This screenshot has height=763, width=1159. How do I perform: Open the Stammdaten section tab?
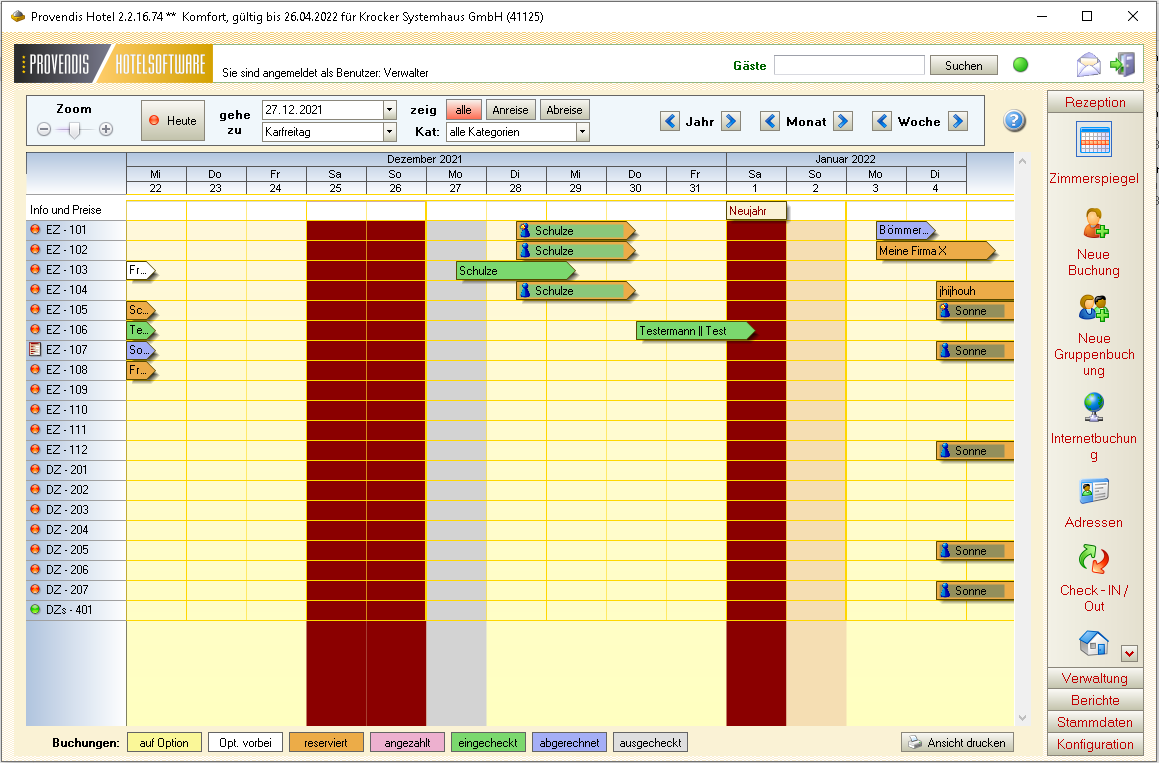tap(1094, 723)
